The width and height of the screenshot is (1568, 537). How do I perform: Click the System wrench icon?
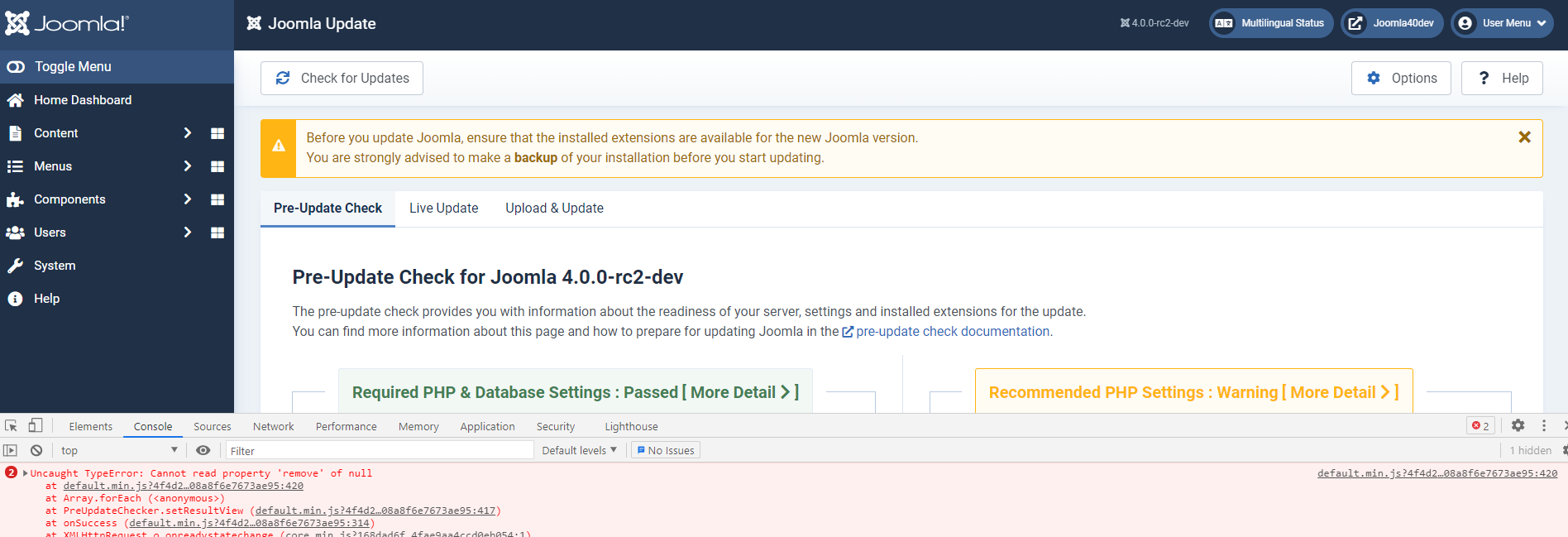click(x=15, y=266)
